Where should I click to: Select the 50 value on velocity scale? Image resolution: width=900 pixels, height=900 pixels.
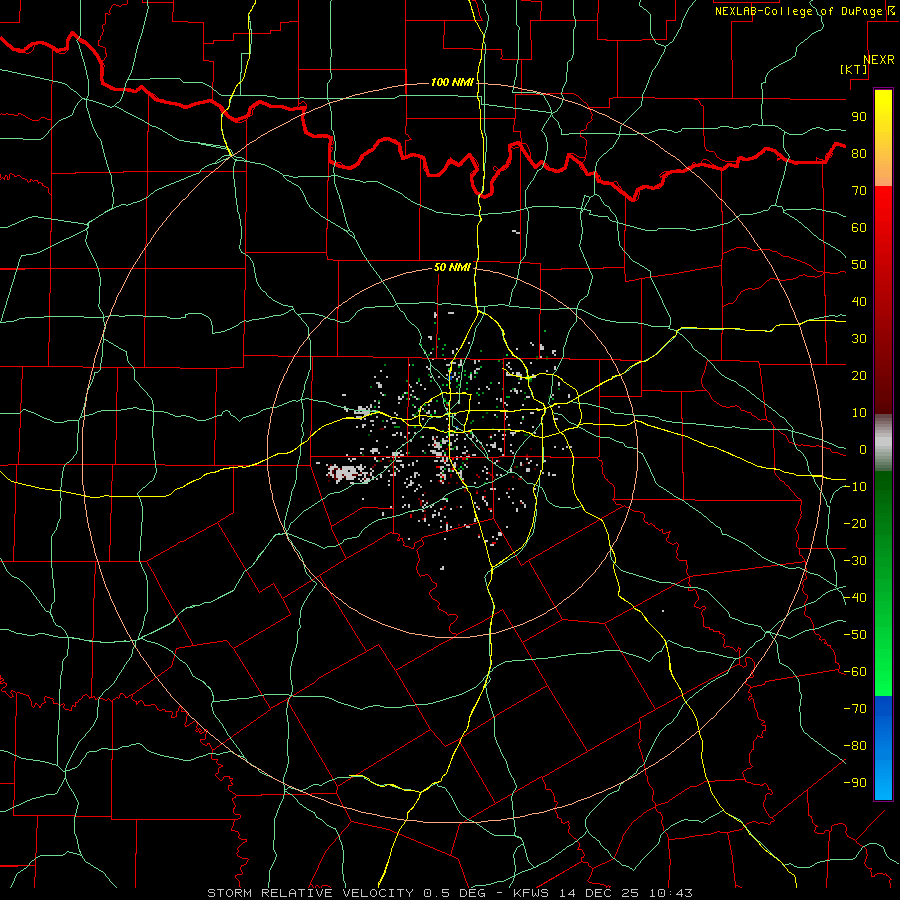pos(859,265)
